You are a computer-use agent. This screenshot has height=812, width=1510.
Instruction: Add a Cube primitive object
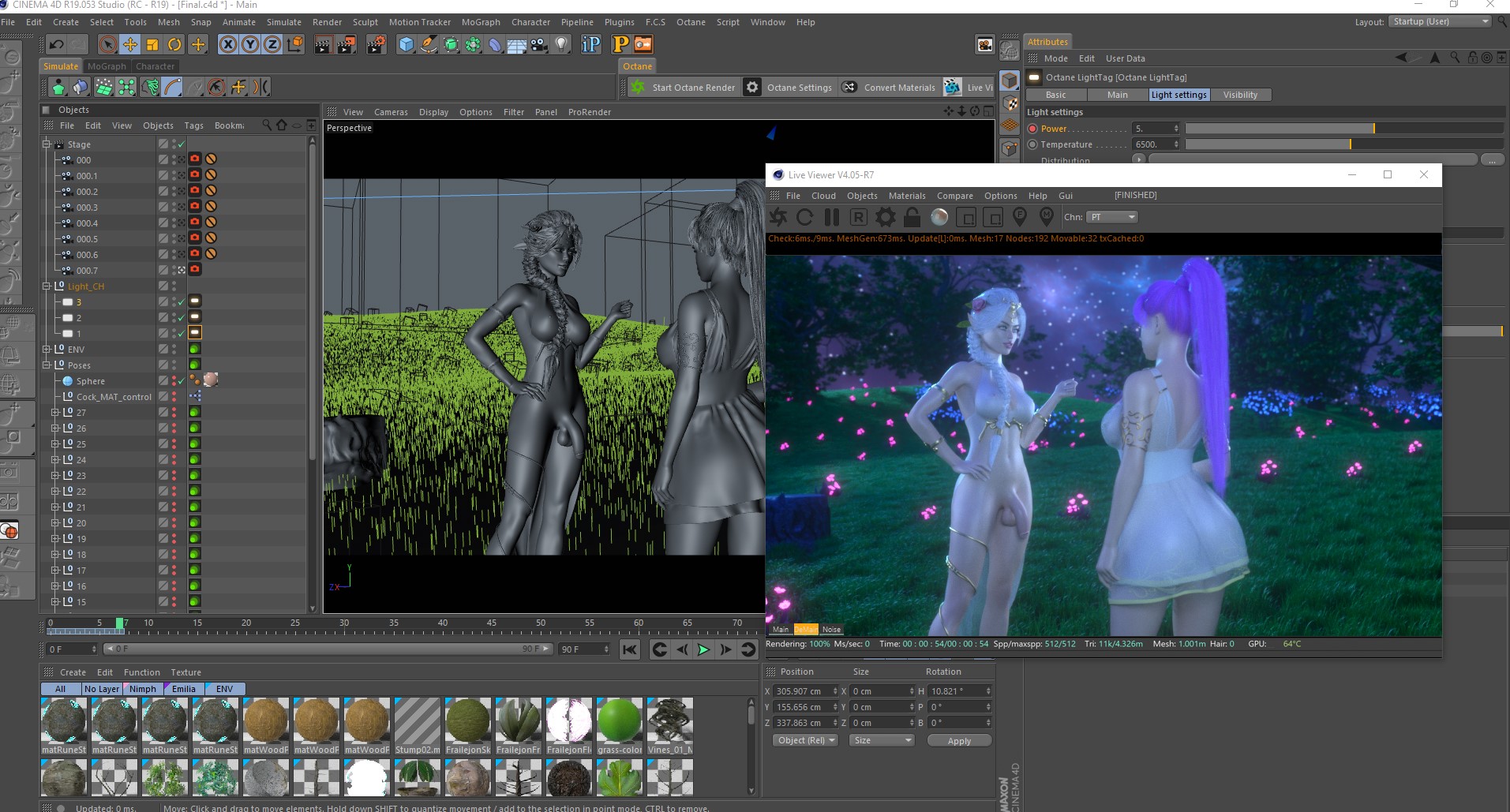tap(406, 44)
